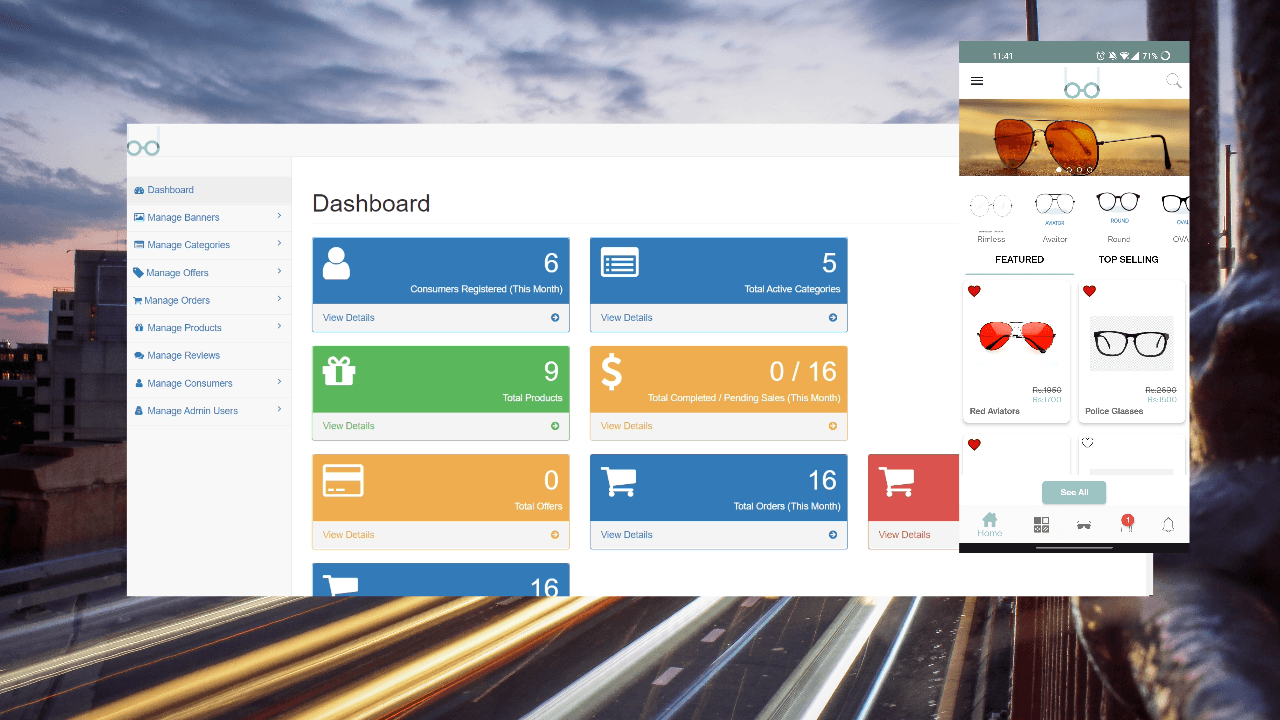View Details for Total Orders (This Month)

[x=627, y=535]
